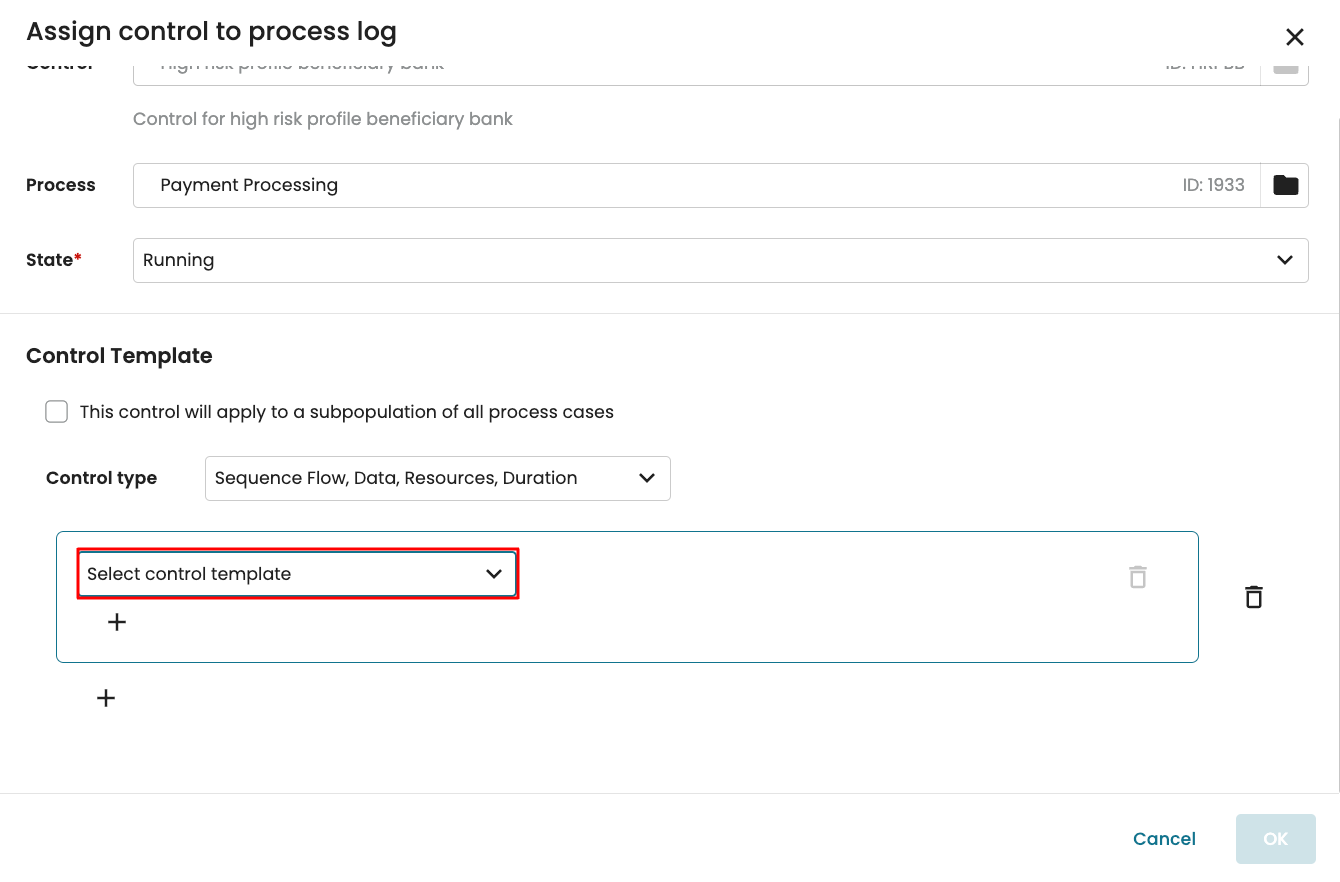1340x882 pixels.
Task: Click the partially hidden Control folder icon at the top
Action: (x=1285, y=70)
